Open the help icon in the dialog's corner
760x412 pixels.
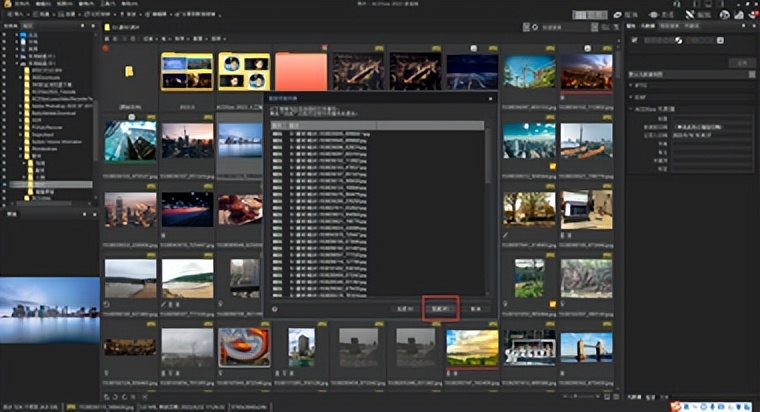pyautogui.click(x=275, y=309)
